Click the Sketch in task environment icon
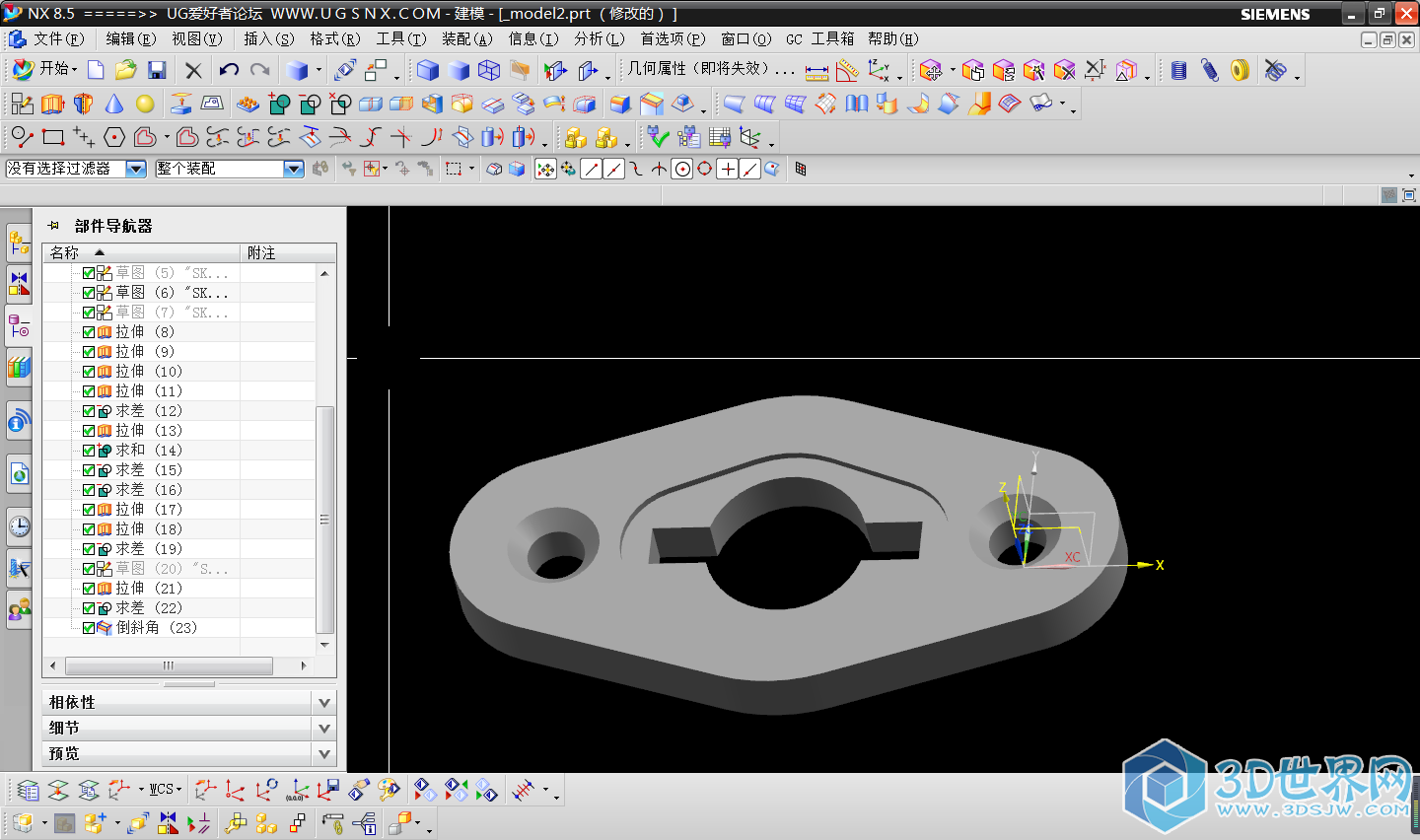 pyautogui.click(x=22, y=104)
